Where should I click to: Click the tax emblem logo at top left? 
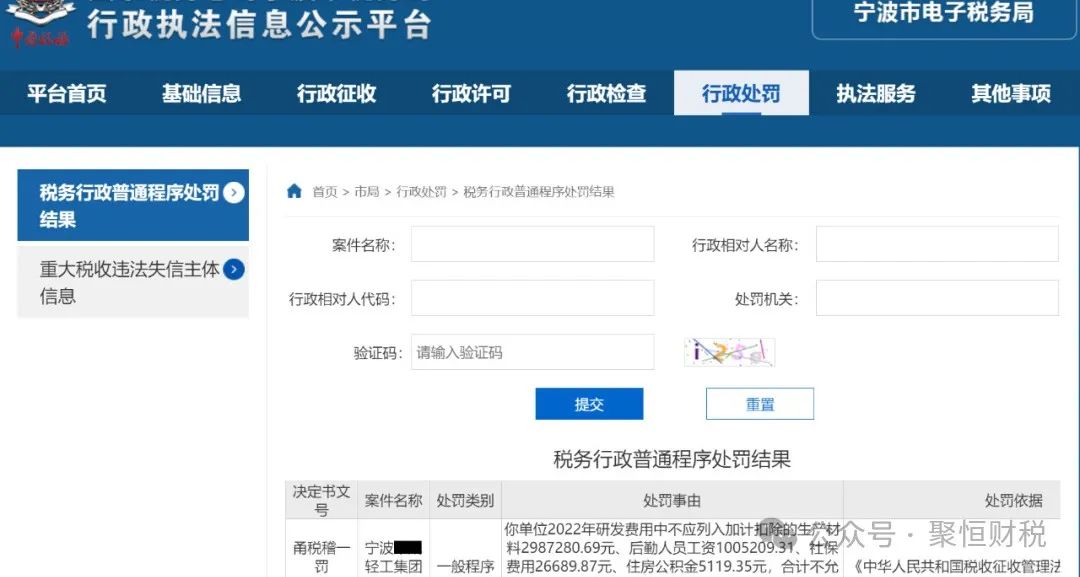point(40,22)
